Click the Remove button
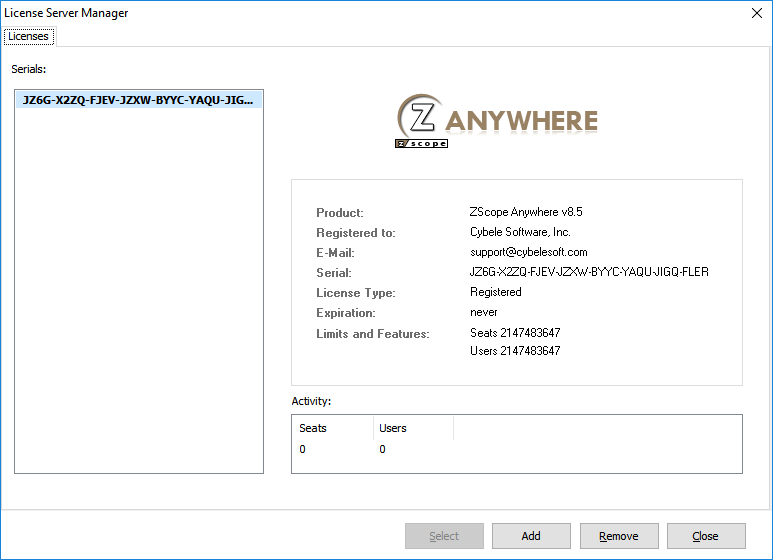The width and height of the screenshot is (773, 560). coord(619,536)
